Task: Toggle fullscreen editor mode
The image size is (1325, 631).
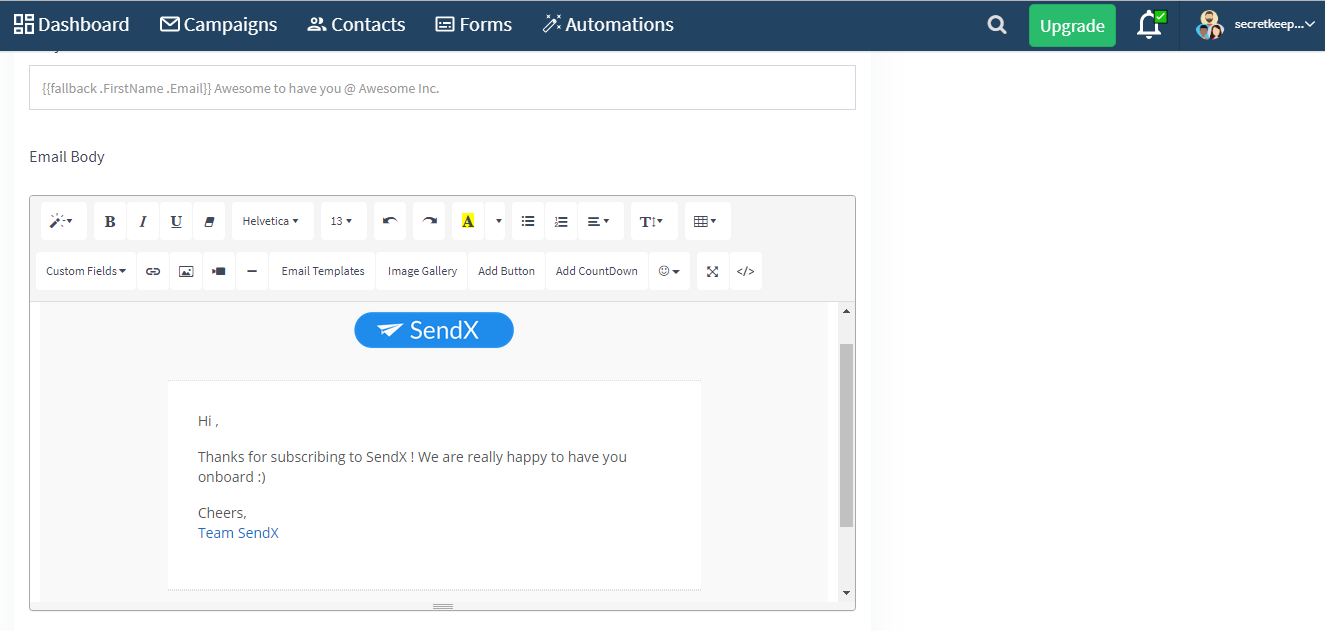Action: pos(713,271)
